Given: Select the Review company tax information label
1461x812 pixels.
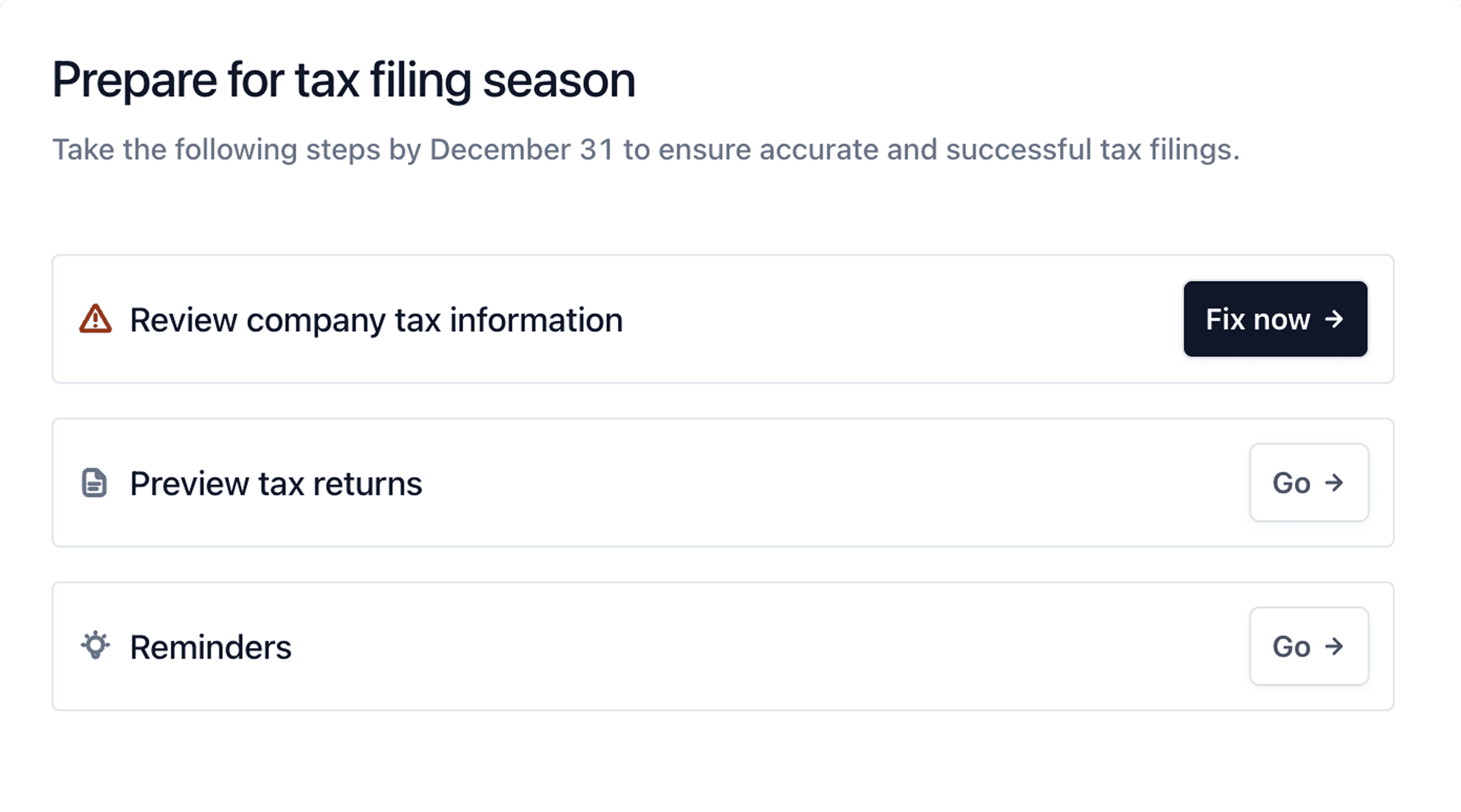Looking at the screenshot, I should click(377, 320).
